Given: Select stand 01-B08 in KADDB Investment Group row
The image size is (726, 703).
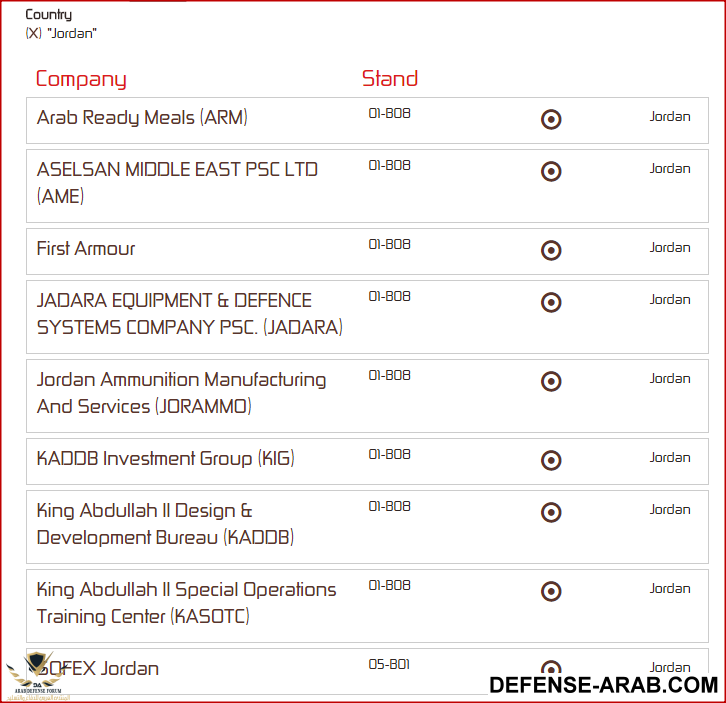Looking at the screenshot, I should [x=389, y=454].
